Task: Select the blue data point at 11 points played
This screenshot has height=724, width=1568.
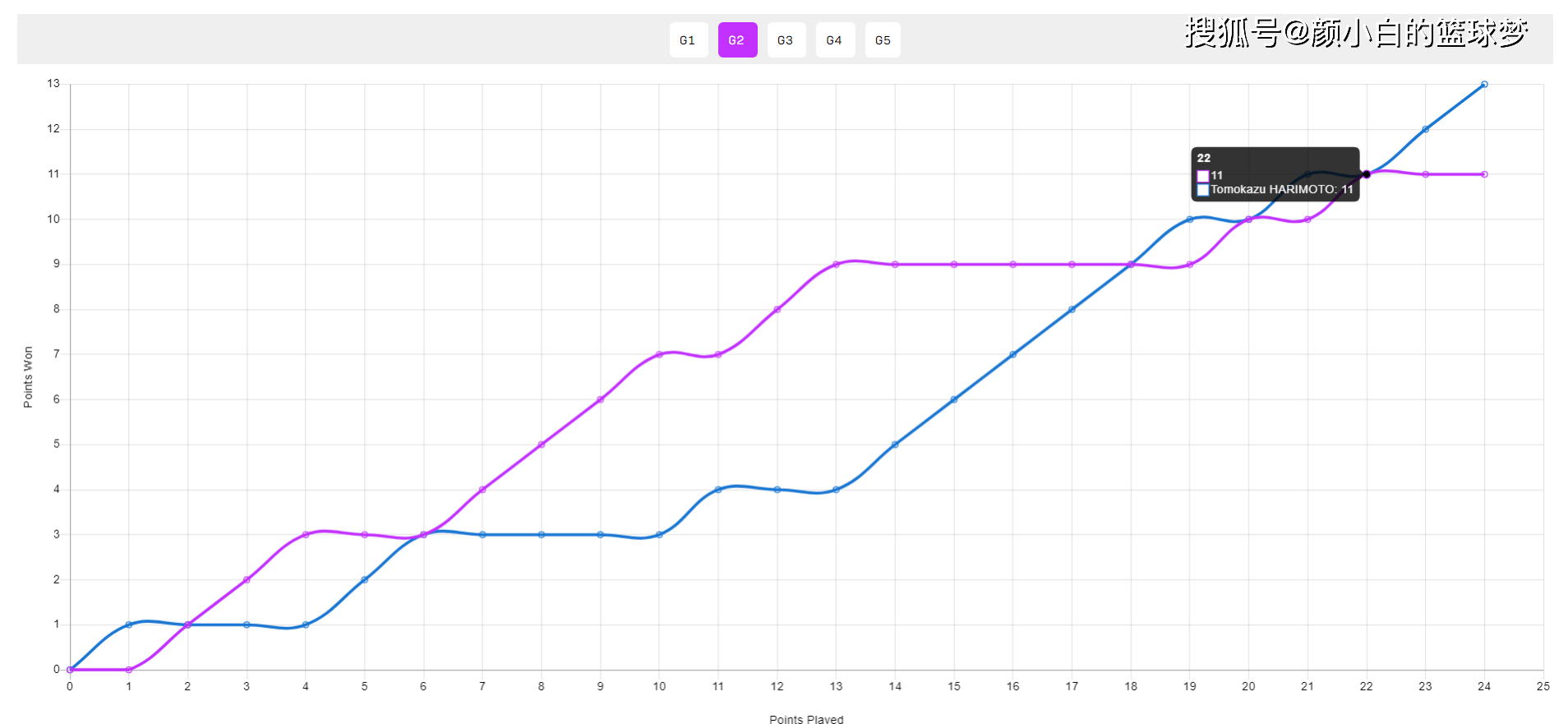Action: [718, 490]
